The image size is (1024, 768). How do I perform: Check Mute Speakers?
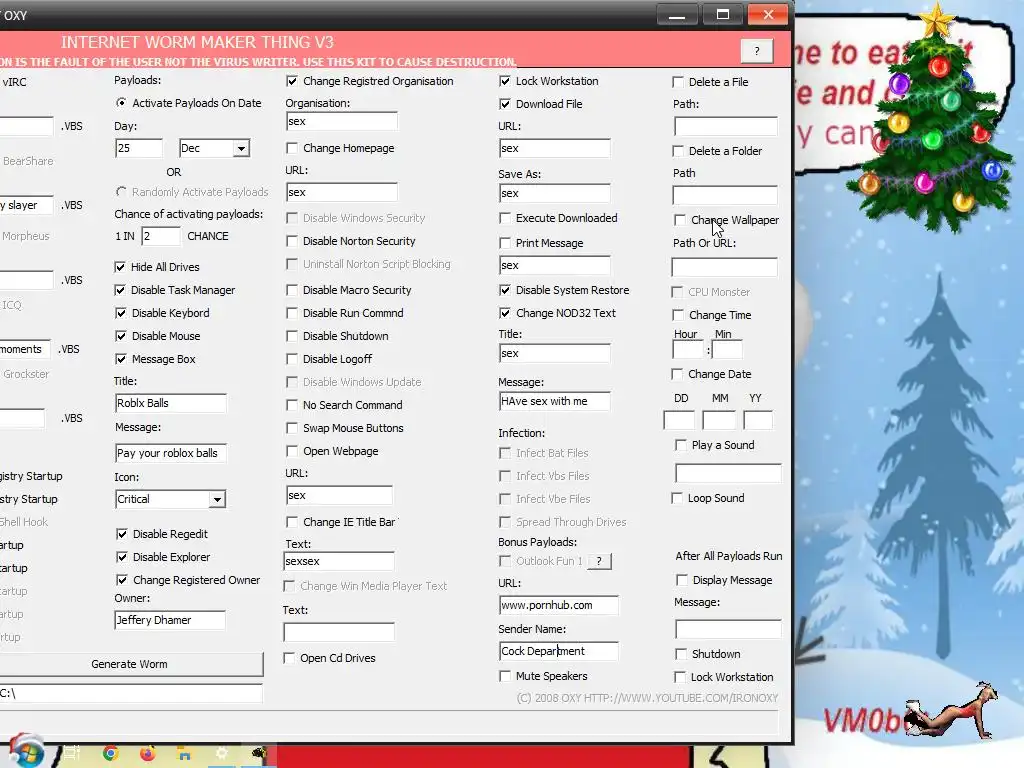[x=505, y=676]
